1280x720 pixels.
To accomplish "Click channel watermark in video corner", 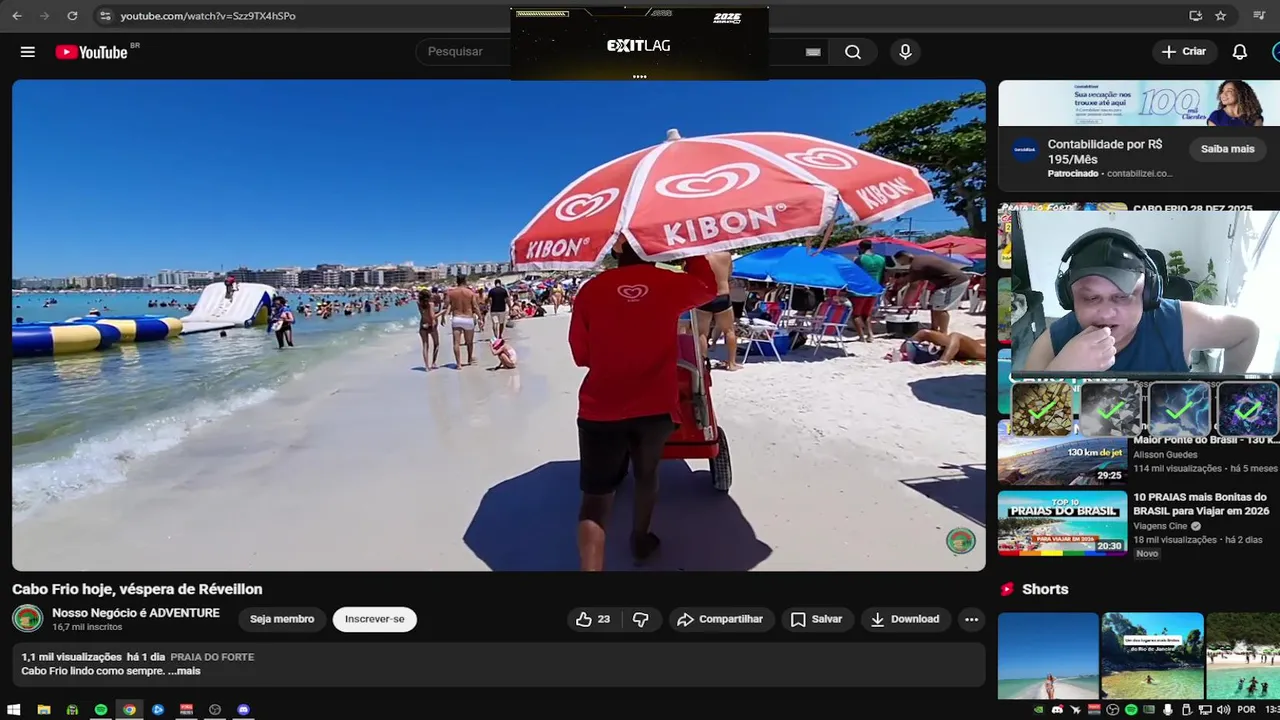I will point(961,541).
